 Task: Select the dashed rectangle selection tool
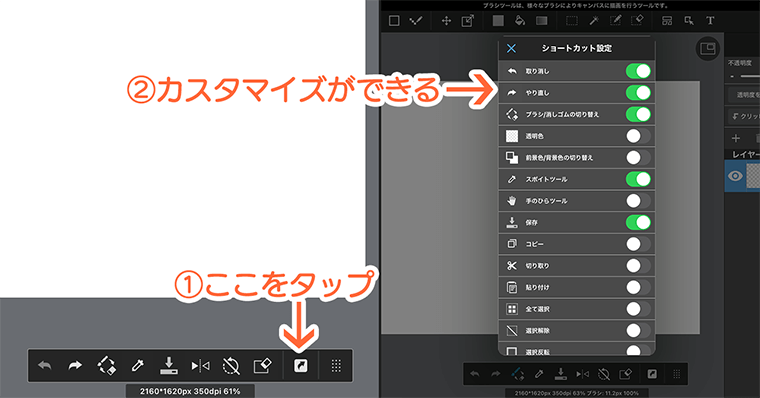(572, 21)
